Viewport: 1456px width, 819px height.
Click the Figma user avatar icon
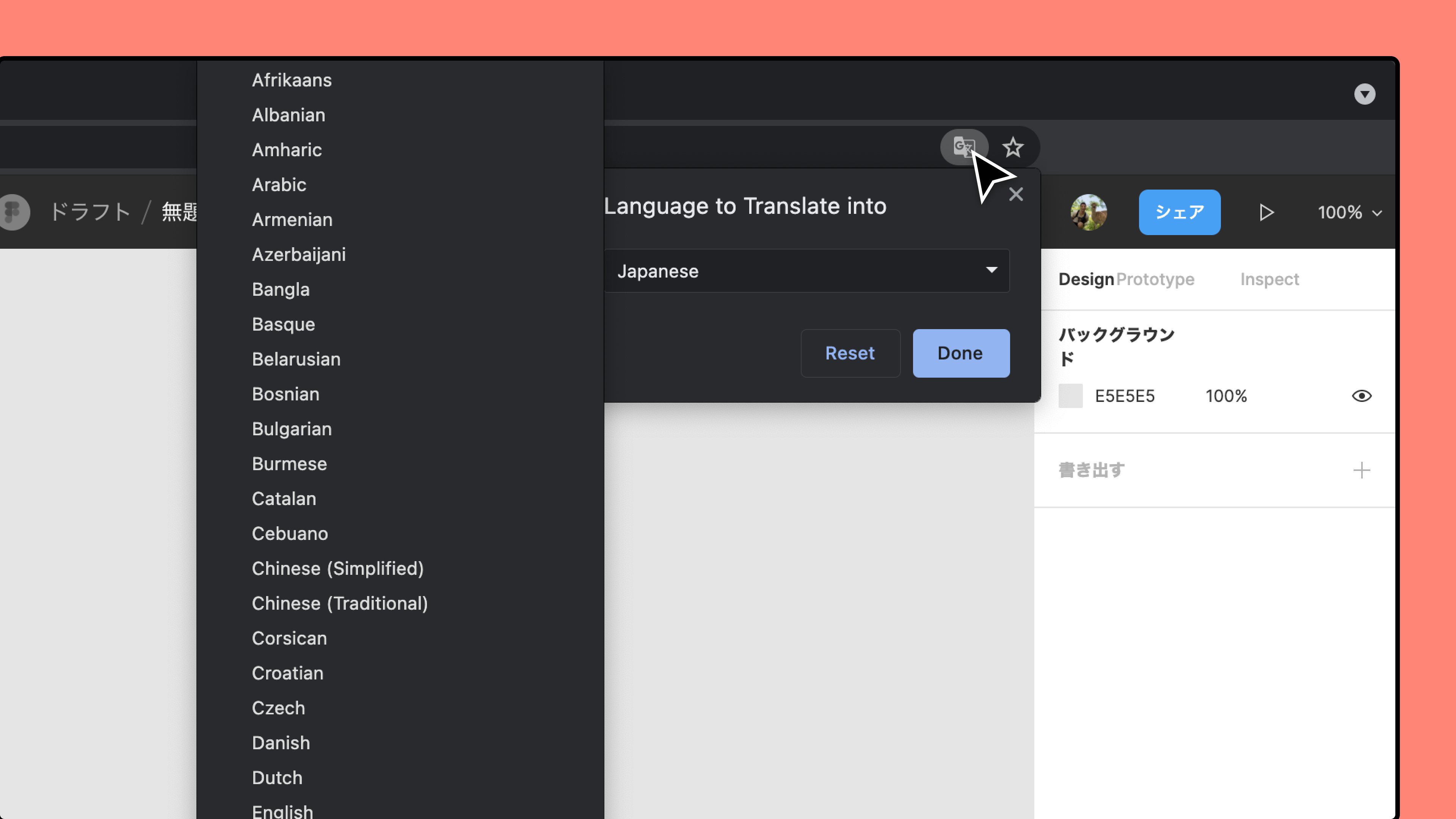click(1089, 211)
